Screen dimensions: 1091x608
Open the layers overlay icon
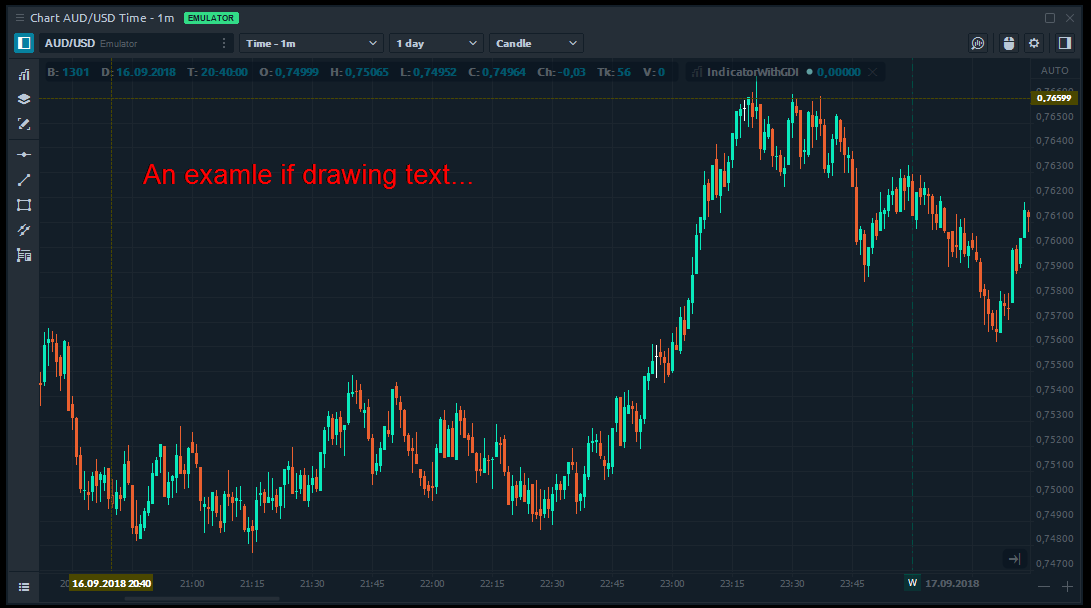click(x=24, y=99)
